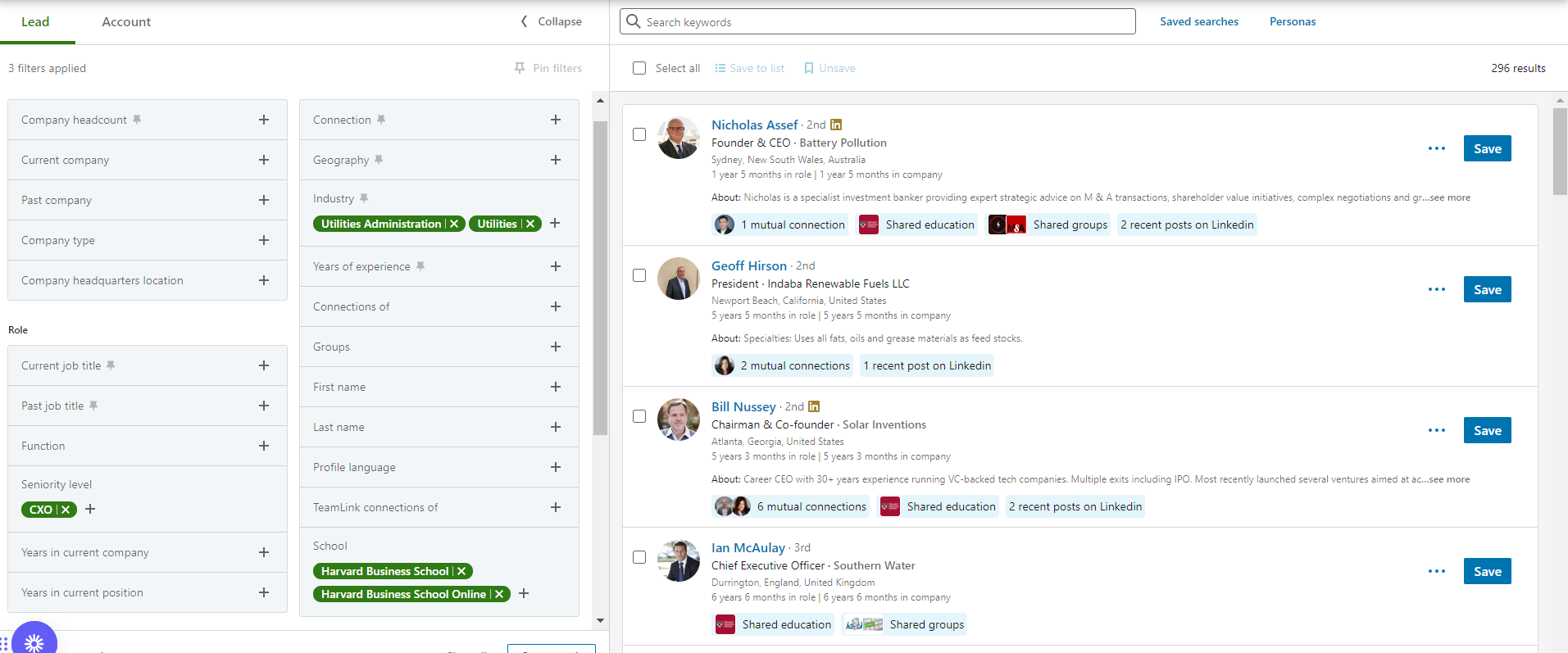Open Saved searches
The height and width of the screenshot is (653, 1568).
pos(1199,21)
